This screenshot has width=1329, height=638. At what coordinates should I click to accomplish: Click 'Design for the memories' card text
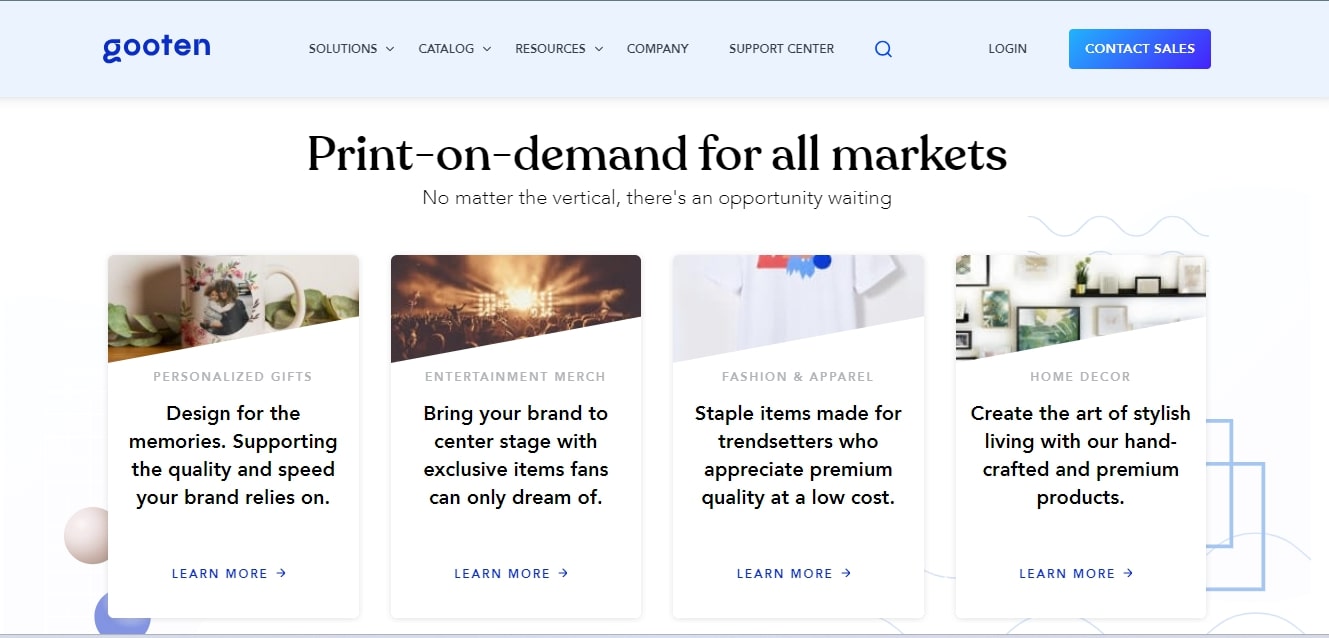point(233,455)
